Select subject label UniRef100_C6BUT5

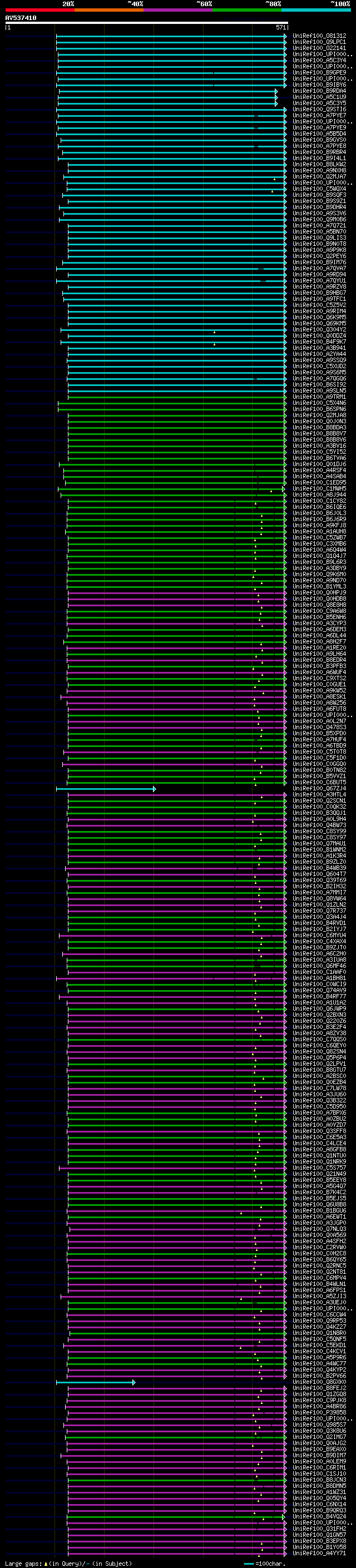click(319, 783)
